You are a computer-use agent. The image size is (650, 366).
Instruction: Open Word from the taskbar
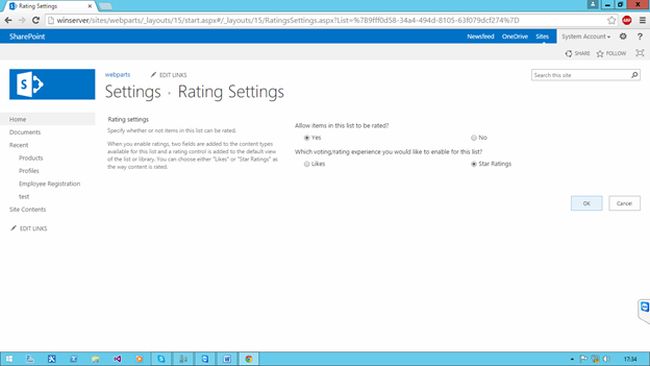point(227,359)
